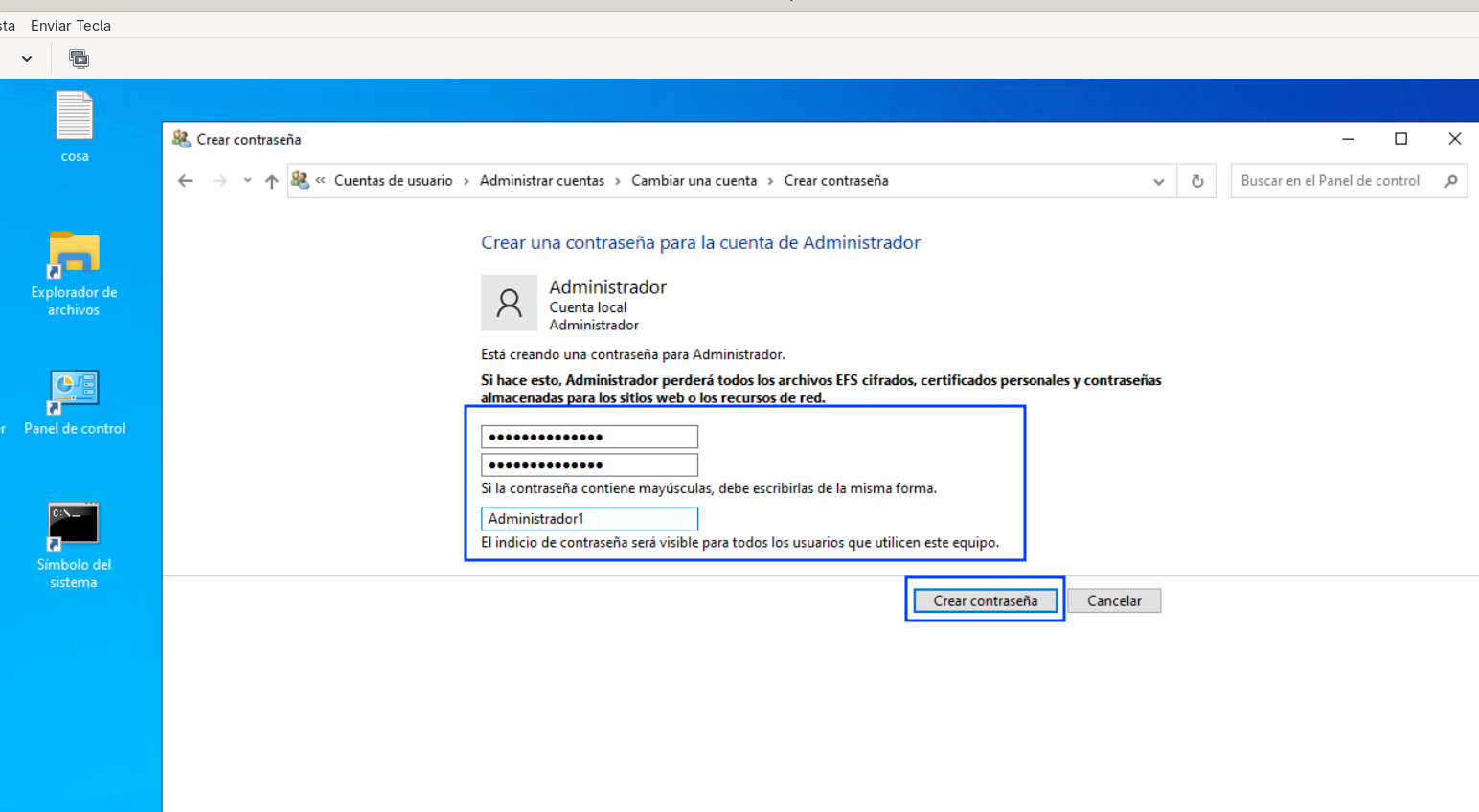Click the Cuenta local label
Screen dimensions: 1479x812
coord(587,307)
